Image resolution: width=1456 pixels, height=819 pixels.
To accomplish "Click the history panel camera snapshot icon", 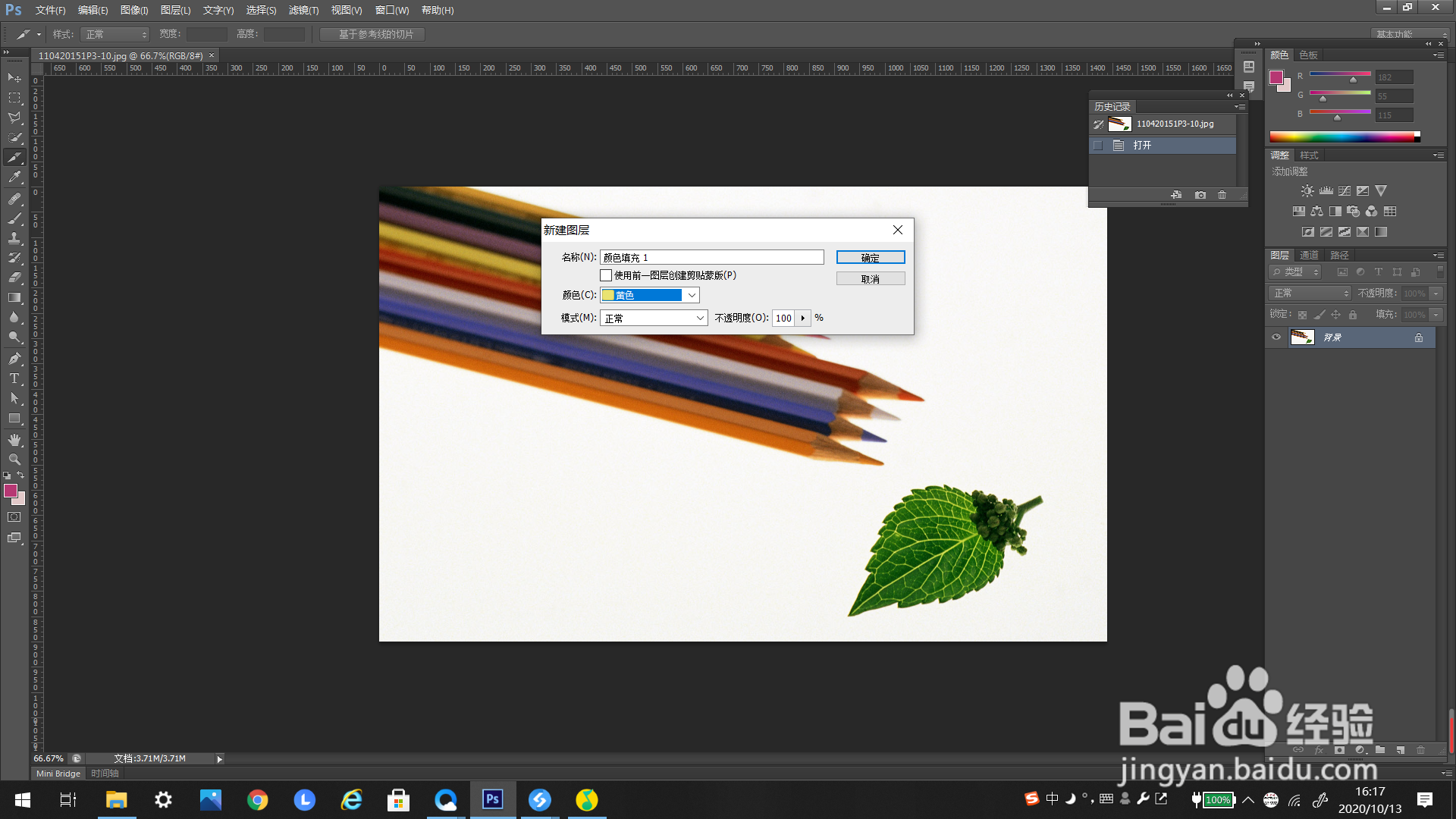I will pos(1200,195).
